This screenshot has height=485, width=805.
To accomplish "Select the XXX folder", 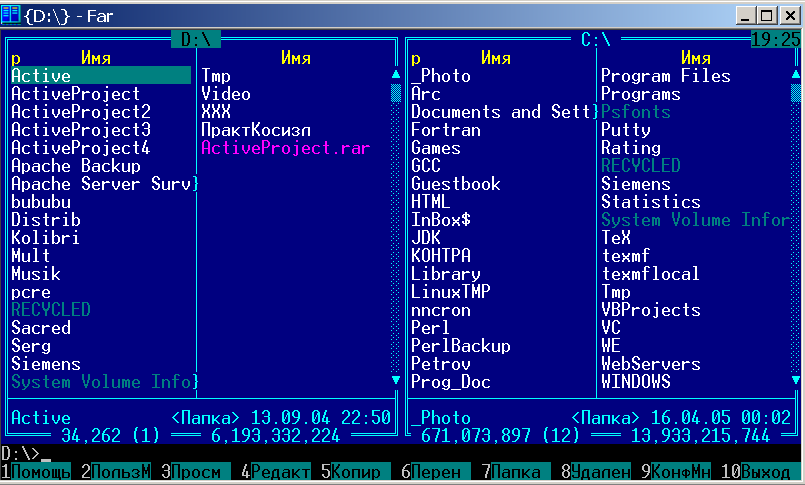I will coord(216,112).
